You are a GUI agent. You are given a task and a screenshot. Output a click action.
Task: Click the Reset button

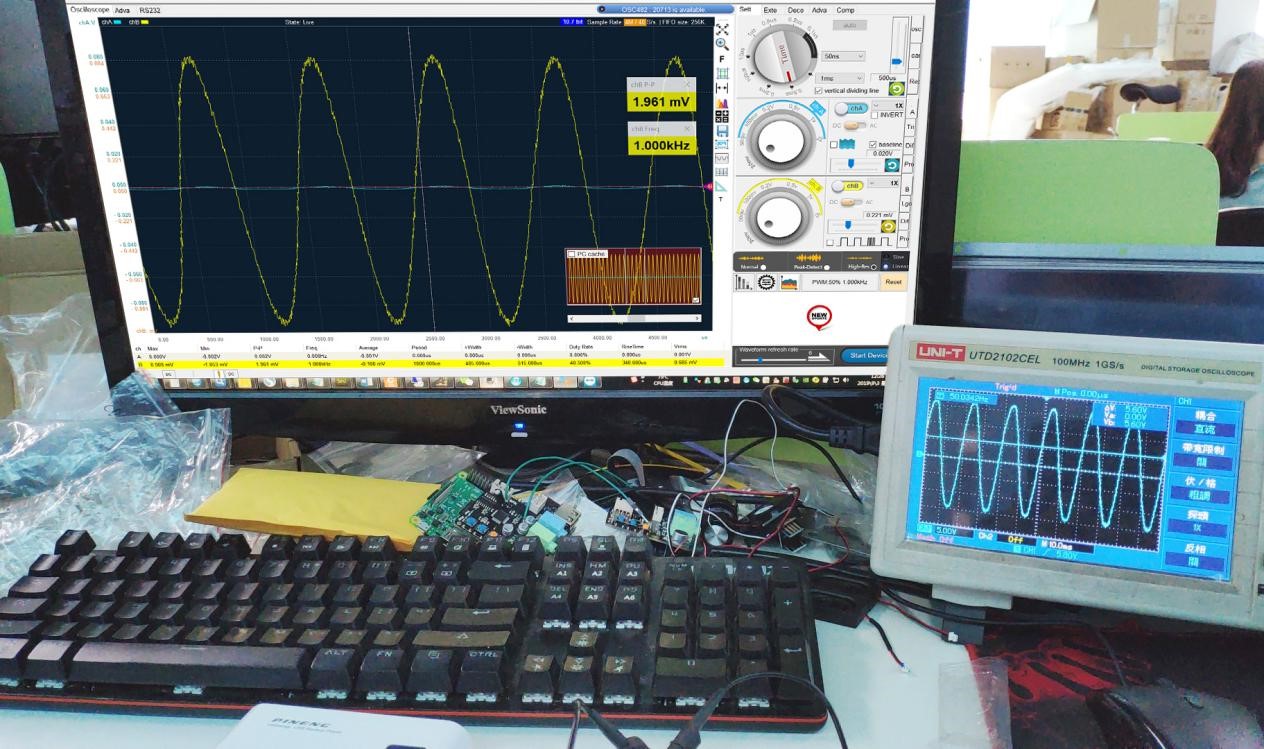pos(893,282)
